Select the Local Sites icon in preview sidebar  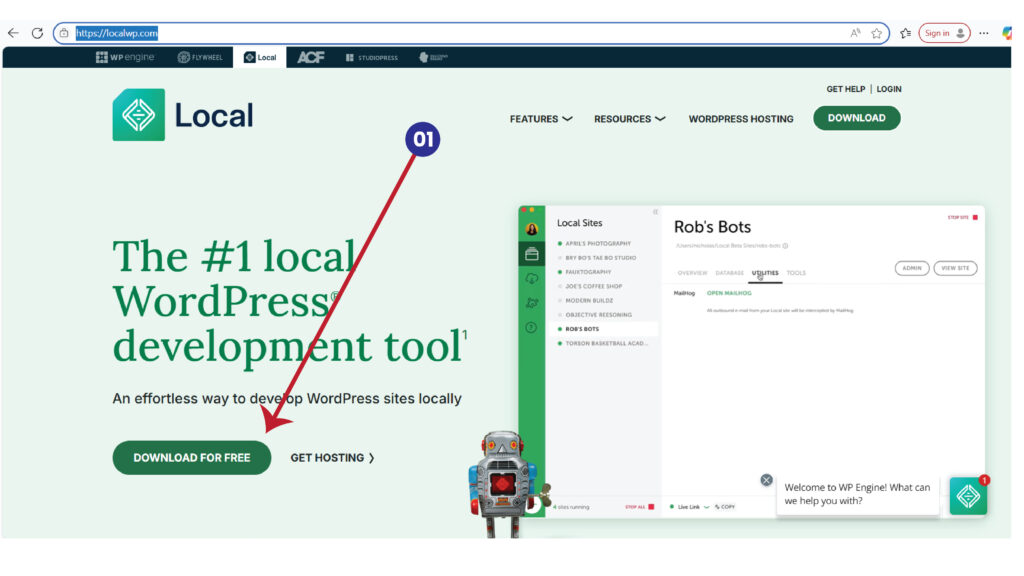click(x=532, y=253)
